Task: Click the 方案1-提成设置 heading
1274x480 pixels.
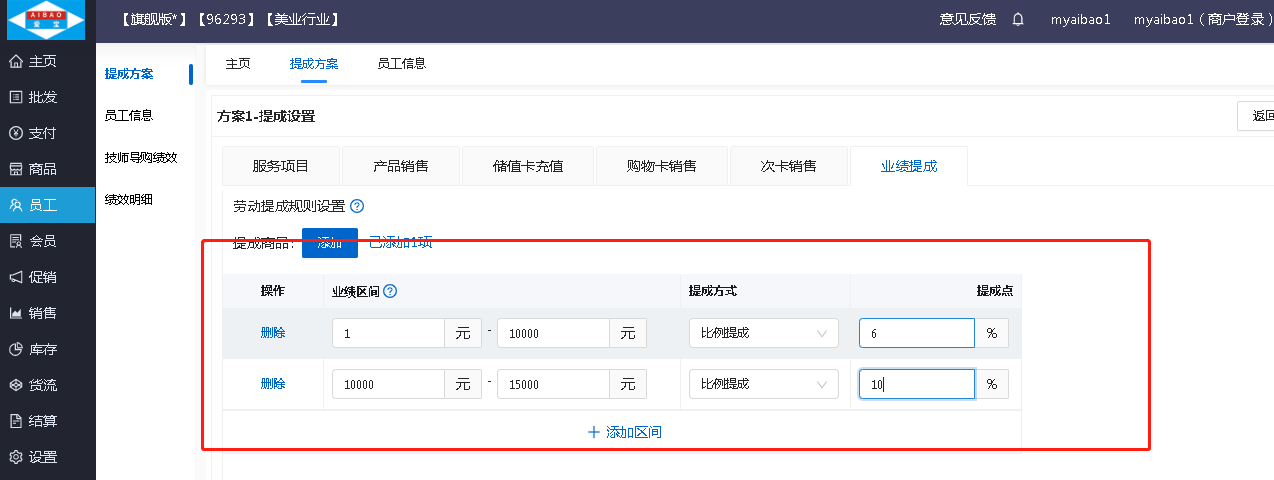Action: point(266,116)
